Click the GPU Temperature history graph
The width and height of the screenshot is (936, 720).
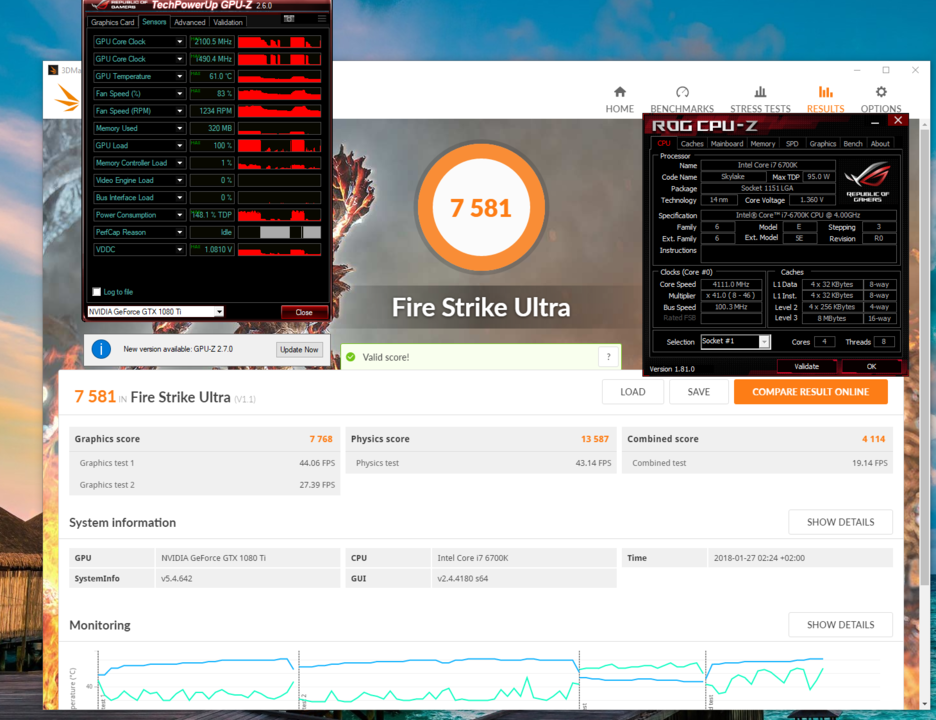coord(279,76)
